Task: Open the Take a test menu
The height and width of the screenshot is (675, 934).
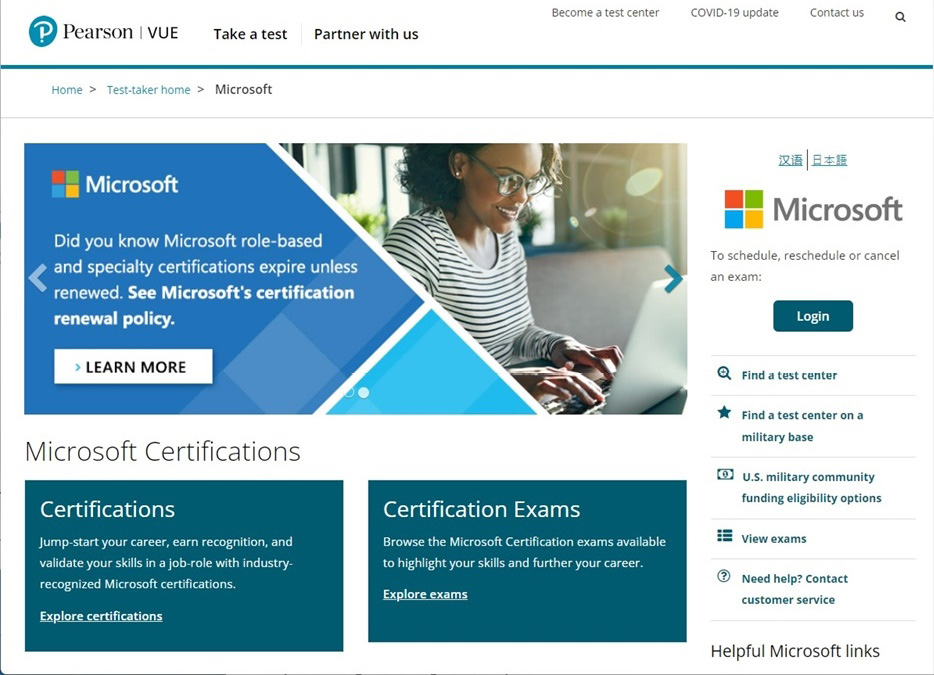Action: click(x=250, y=34)
